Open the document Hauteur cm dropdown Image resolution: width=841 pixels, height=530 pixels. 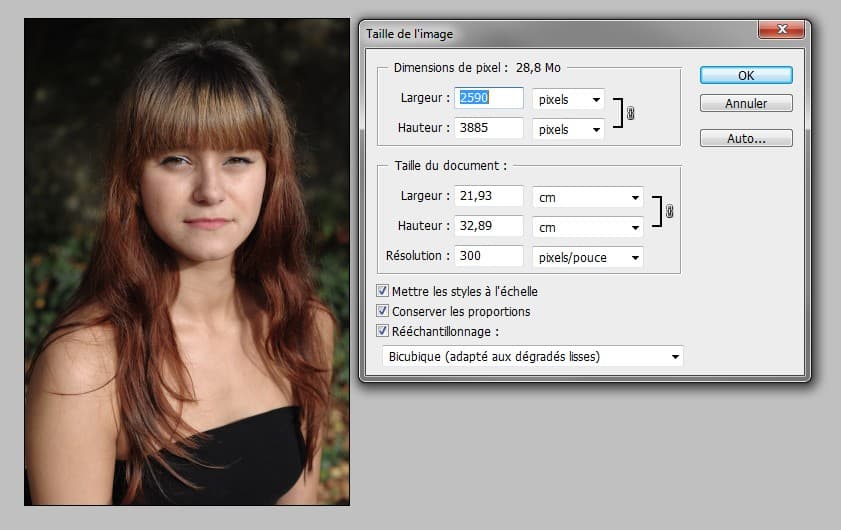[588, 227]
